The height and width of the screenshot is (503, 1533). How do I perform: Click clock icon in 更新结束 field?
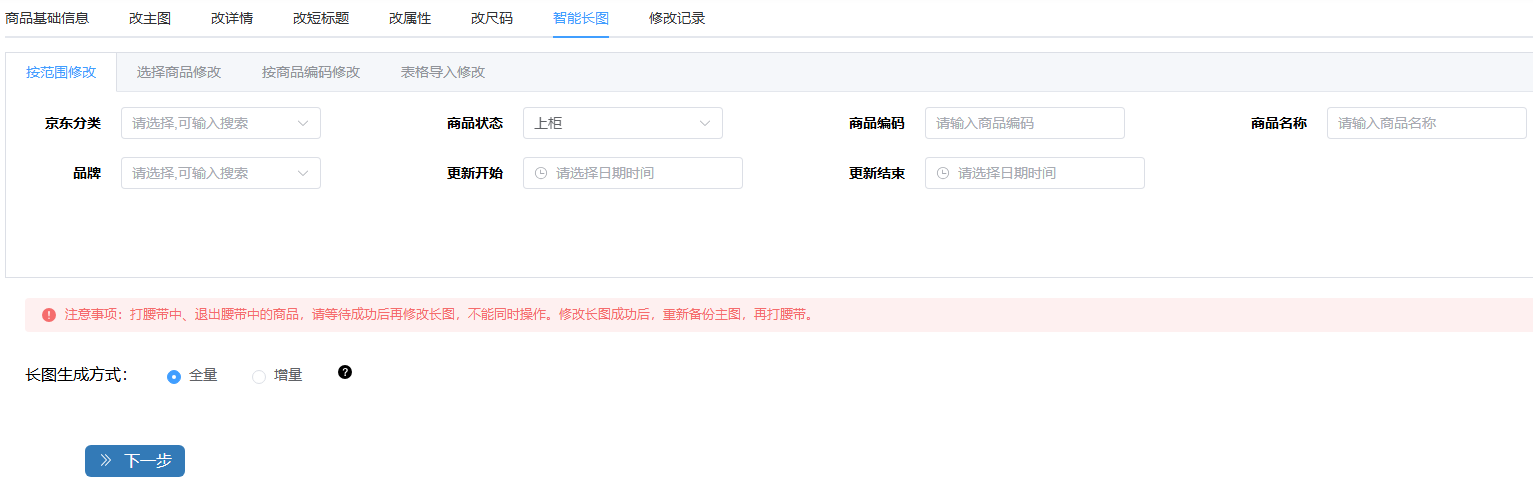tap(943, 173)
